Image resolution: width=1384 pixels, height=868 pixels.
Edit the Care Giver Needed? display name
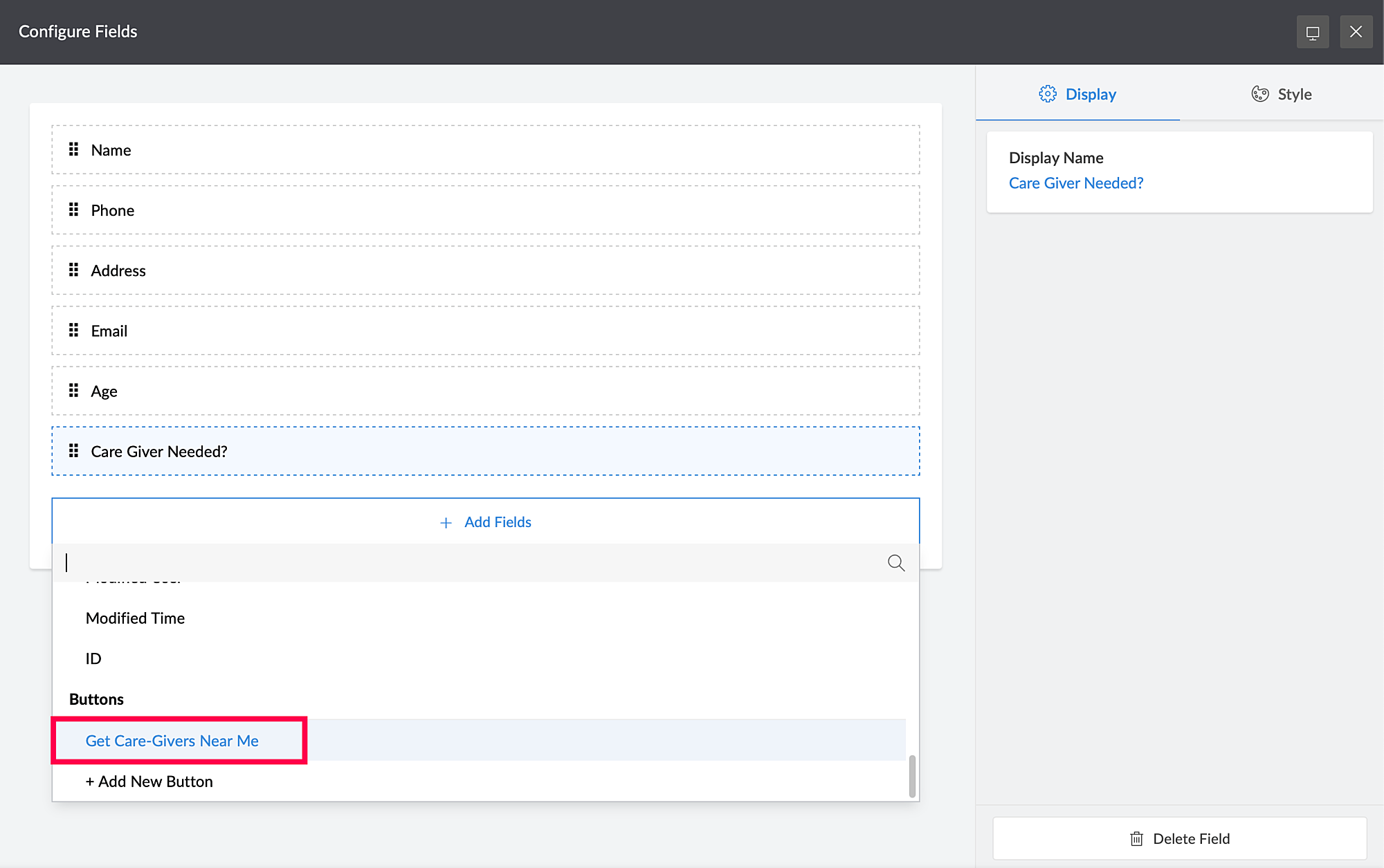[x=1075, y=183]
